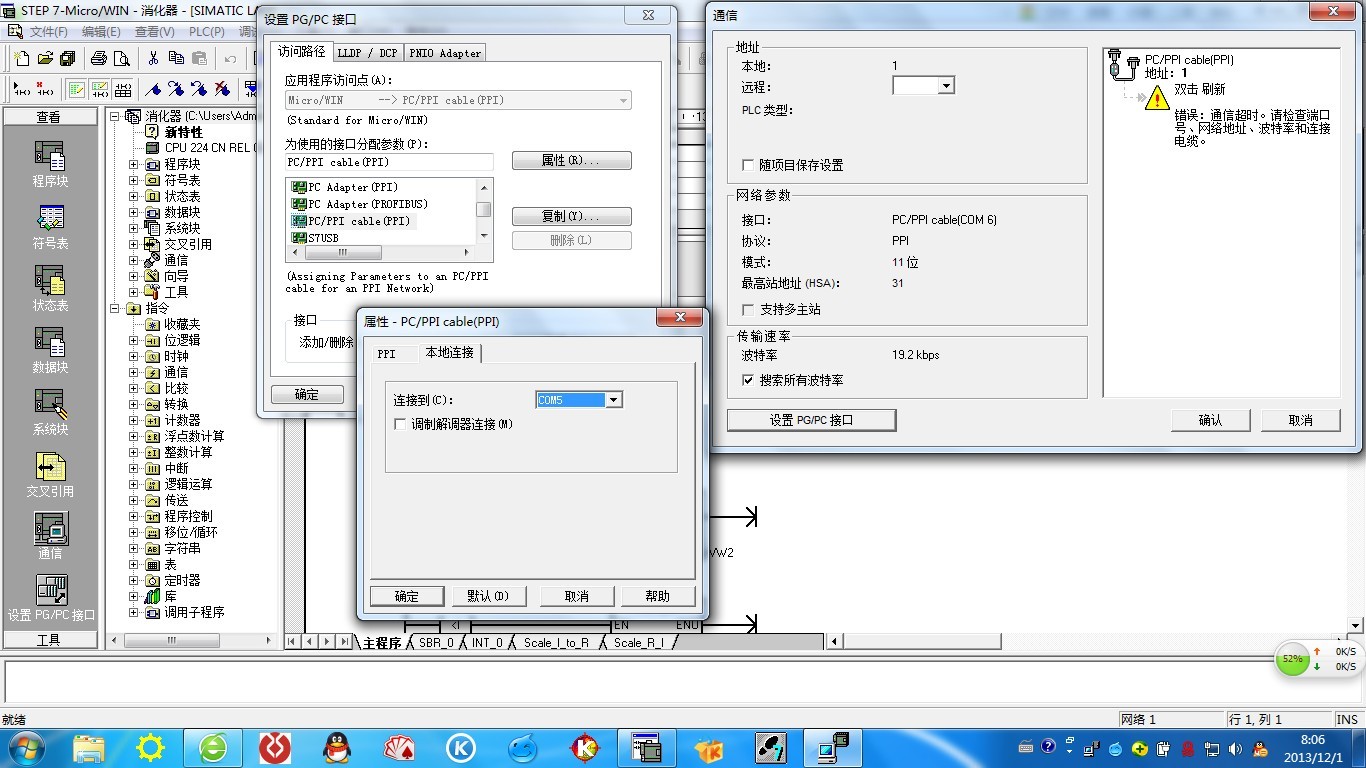The image size is (1366, 768).
Task: Open 符号表 icon in the 查看 sidebar
Action: [50, 218]
